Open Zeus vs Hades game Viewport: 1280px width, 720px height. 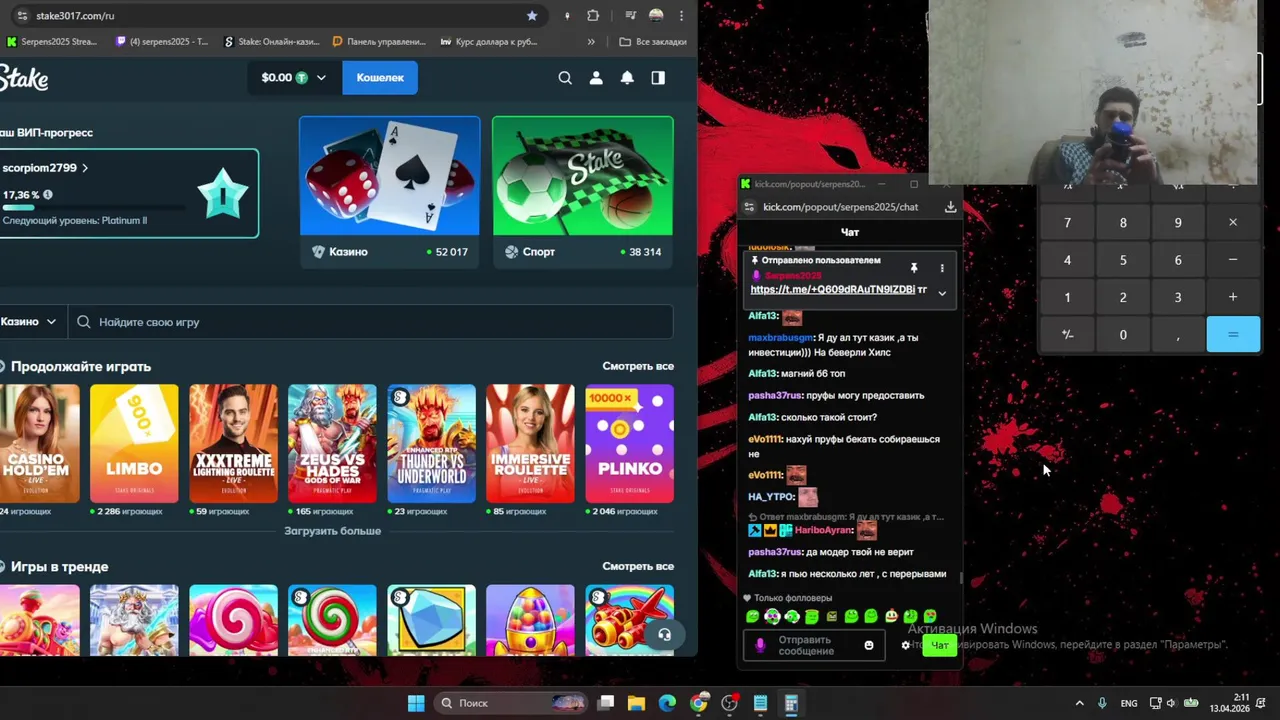tap(332, 443)
